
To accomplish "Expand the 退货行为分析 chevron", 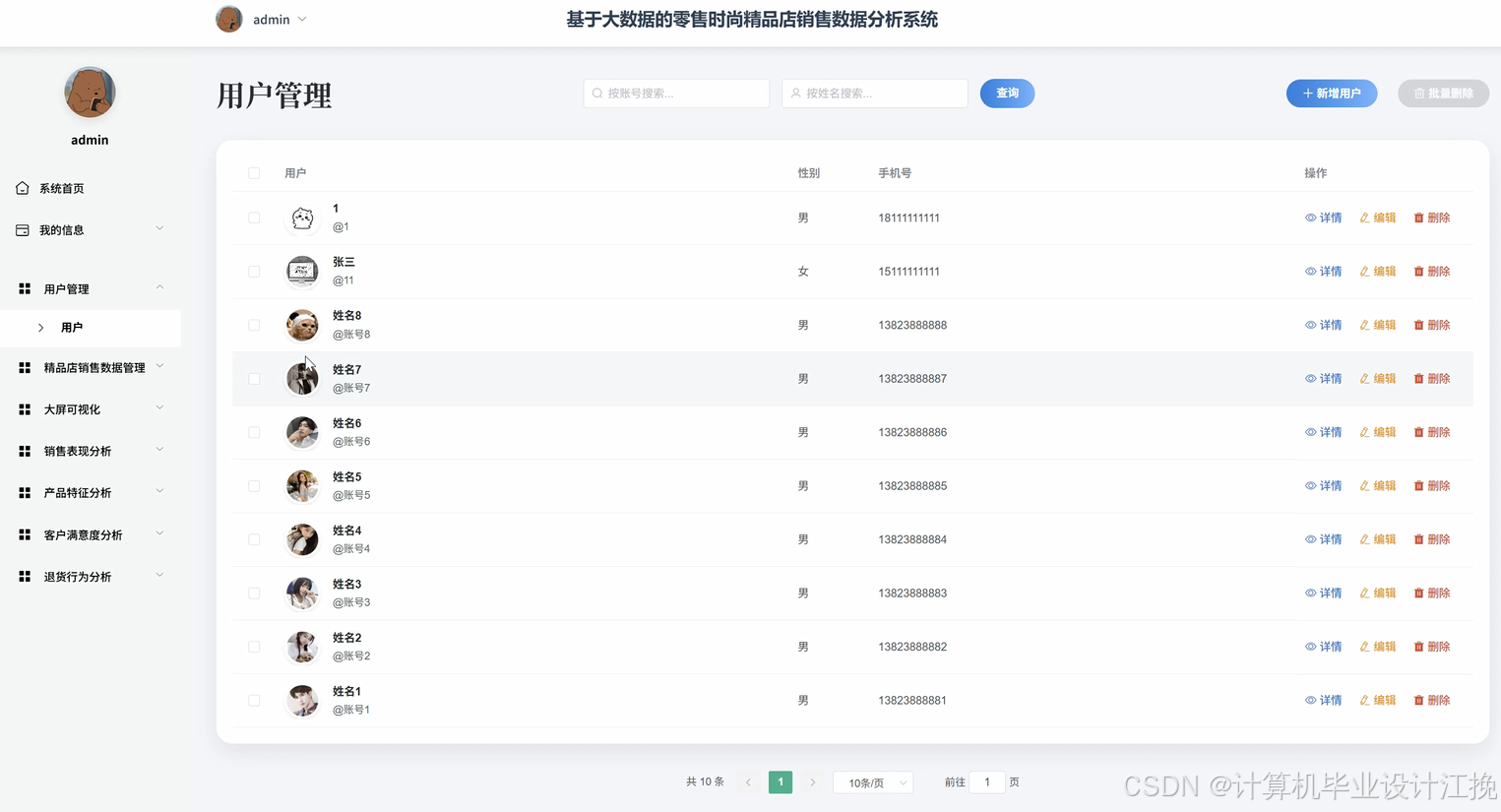I will tap(159, 576).
